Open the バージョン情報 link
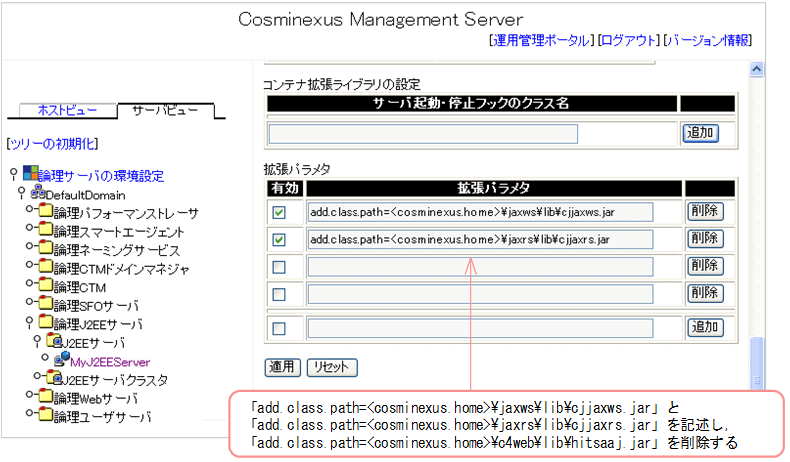790x462 pixels. 707,40
